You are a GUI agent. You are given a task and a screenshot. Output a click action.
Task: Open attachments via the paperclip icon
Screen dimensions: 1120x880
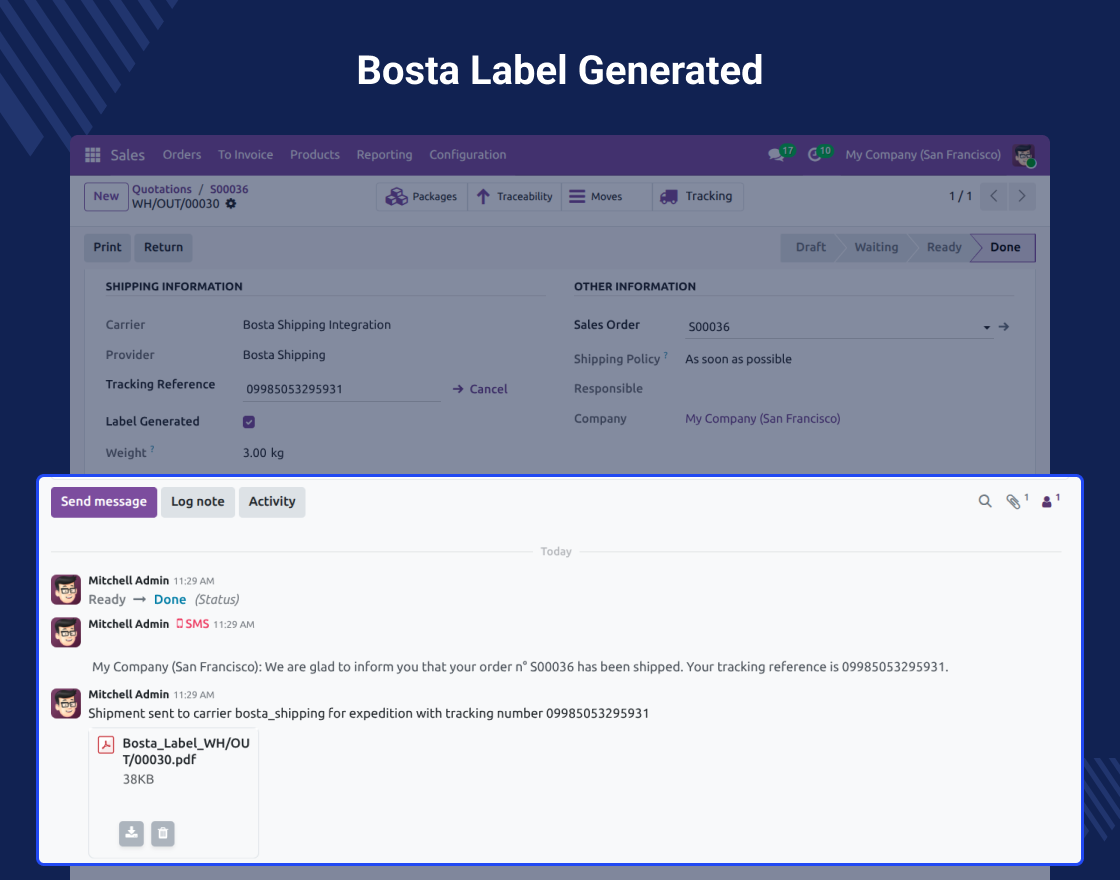(x=1013, y=501)
